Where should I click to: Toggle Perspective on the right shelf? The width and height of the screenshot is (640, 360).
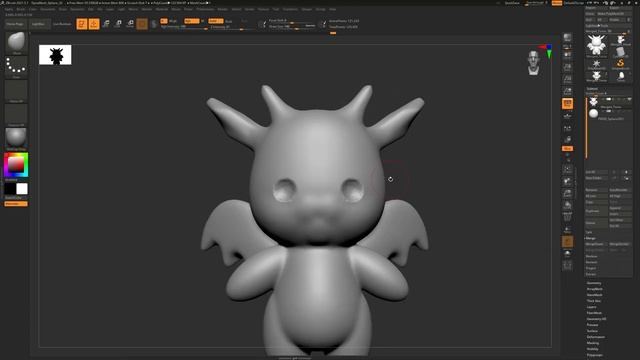tap(567, 104)
